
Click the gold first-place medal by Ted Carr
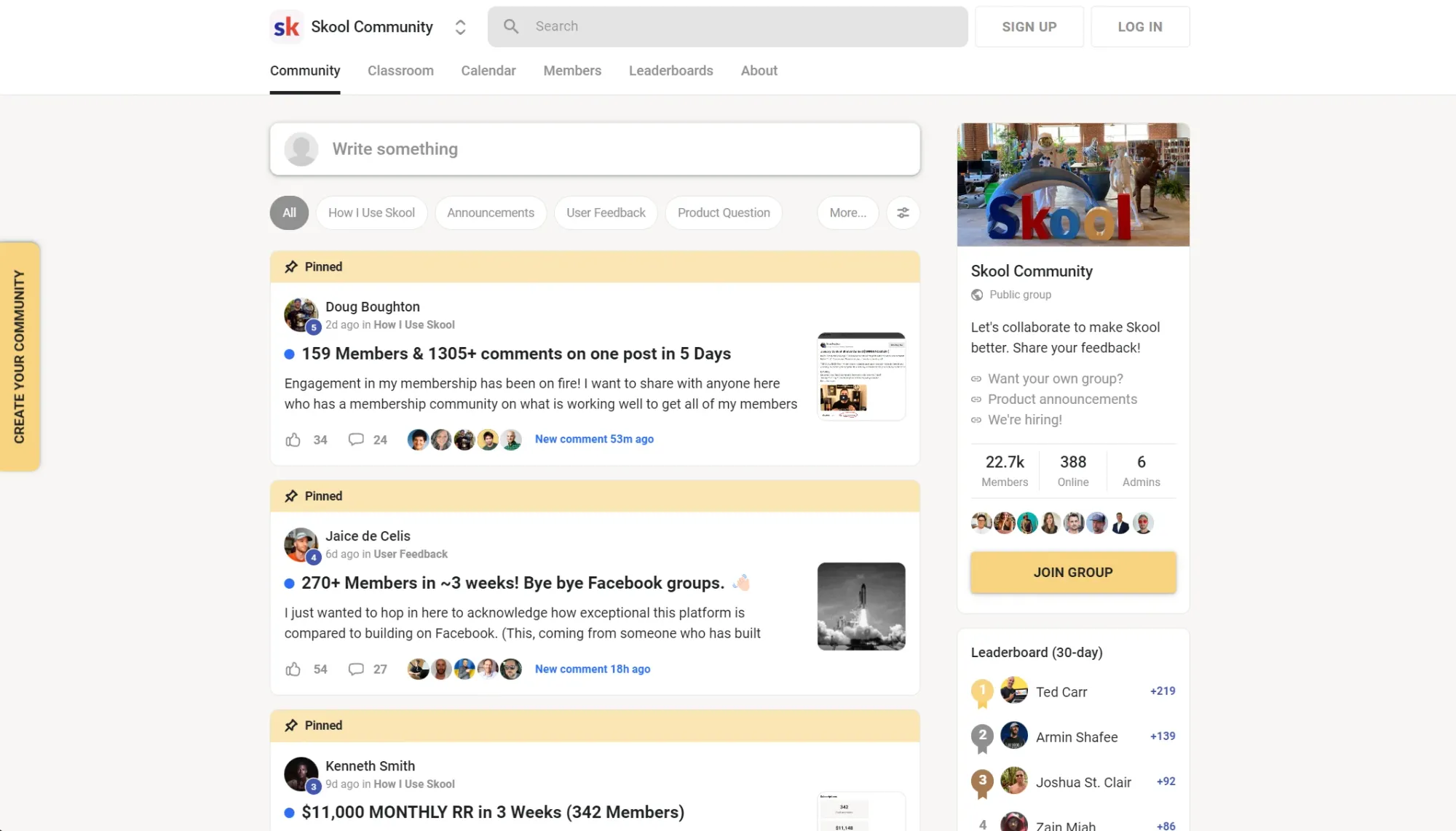point(982,691)
